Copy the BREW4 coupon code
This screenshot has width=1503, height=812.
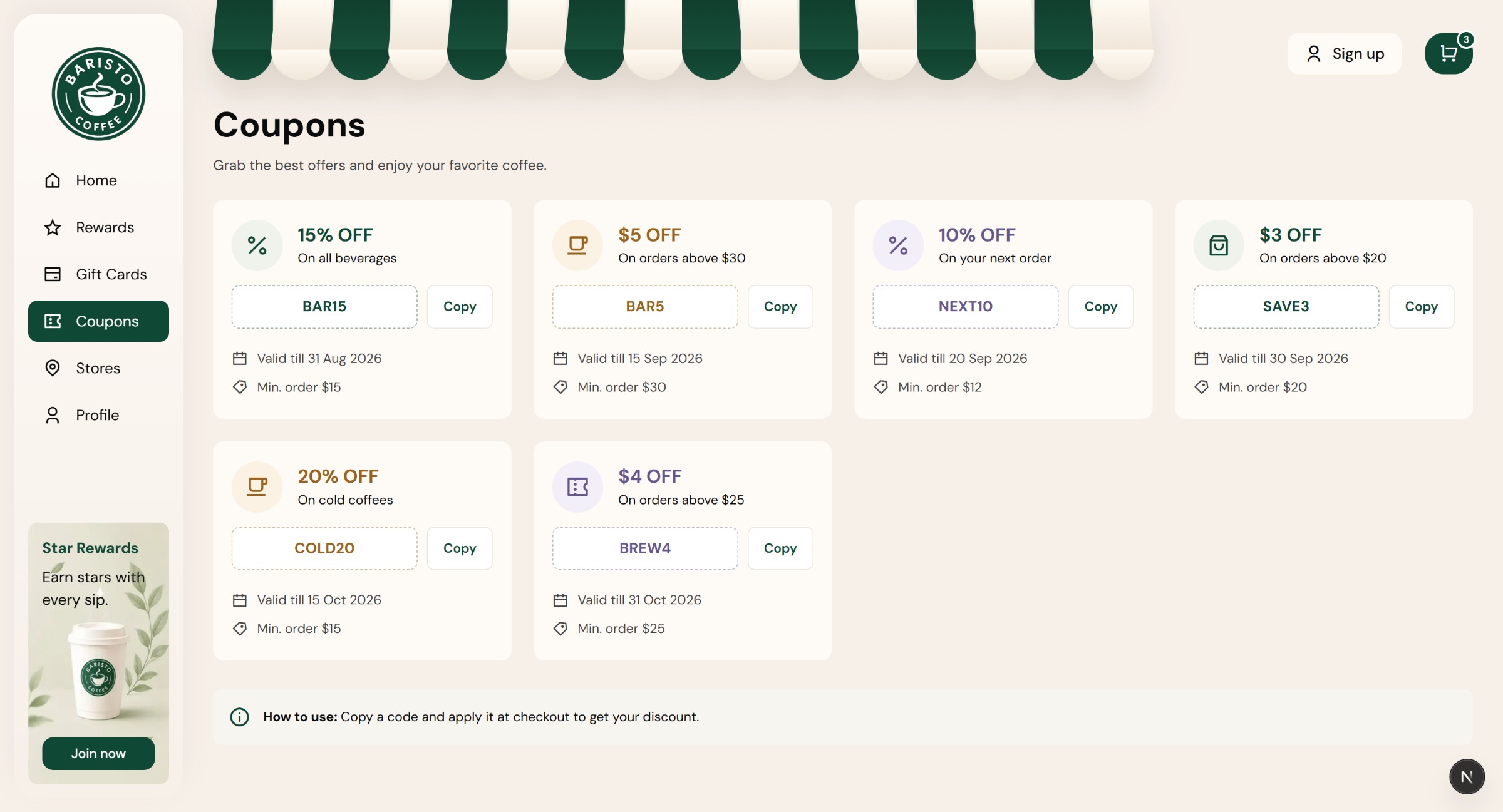pos(780,548)
